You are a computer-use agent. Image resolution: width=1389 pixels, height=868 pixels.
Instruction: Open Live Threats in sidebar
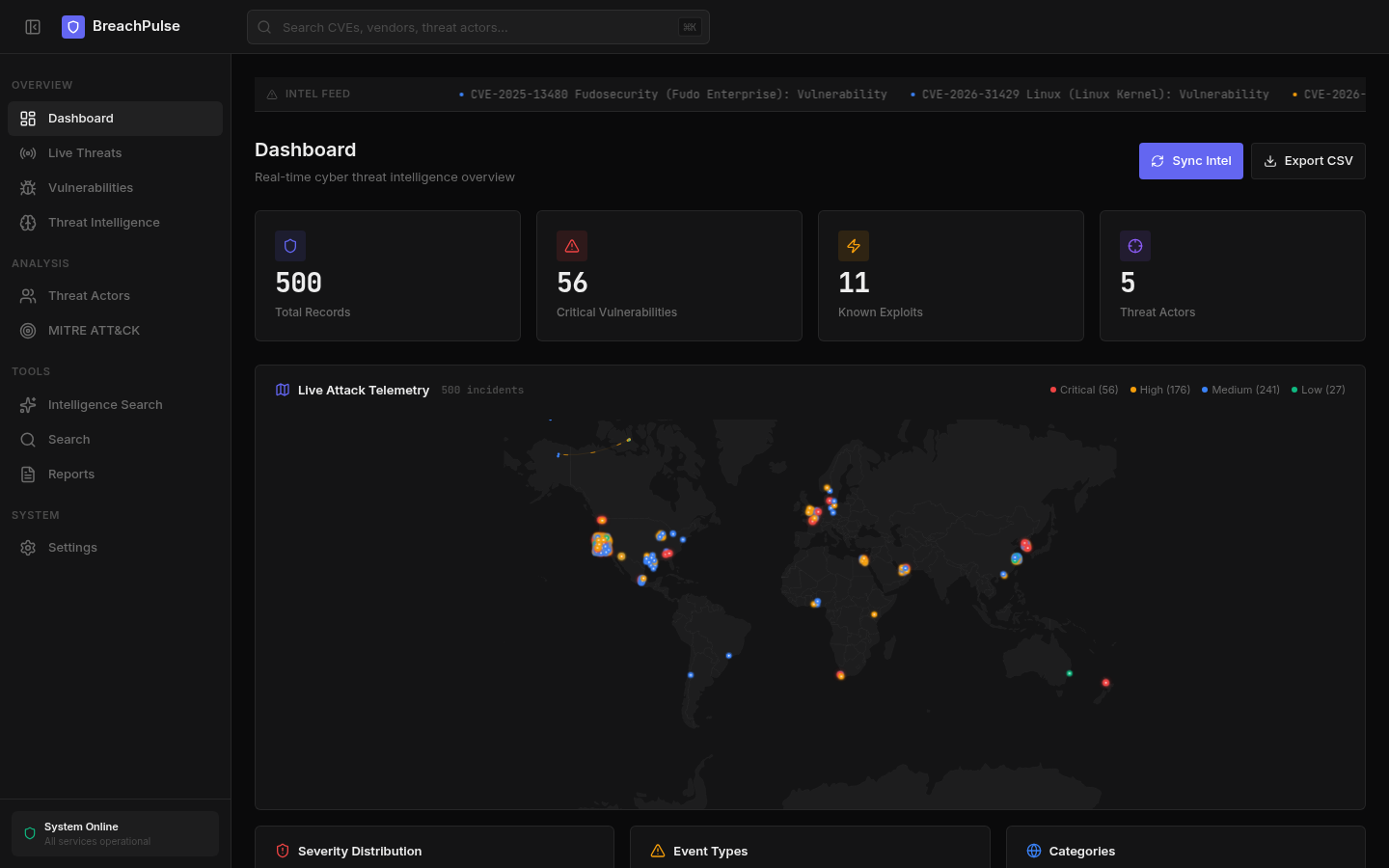point(115,153)
